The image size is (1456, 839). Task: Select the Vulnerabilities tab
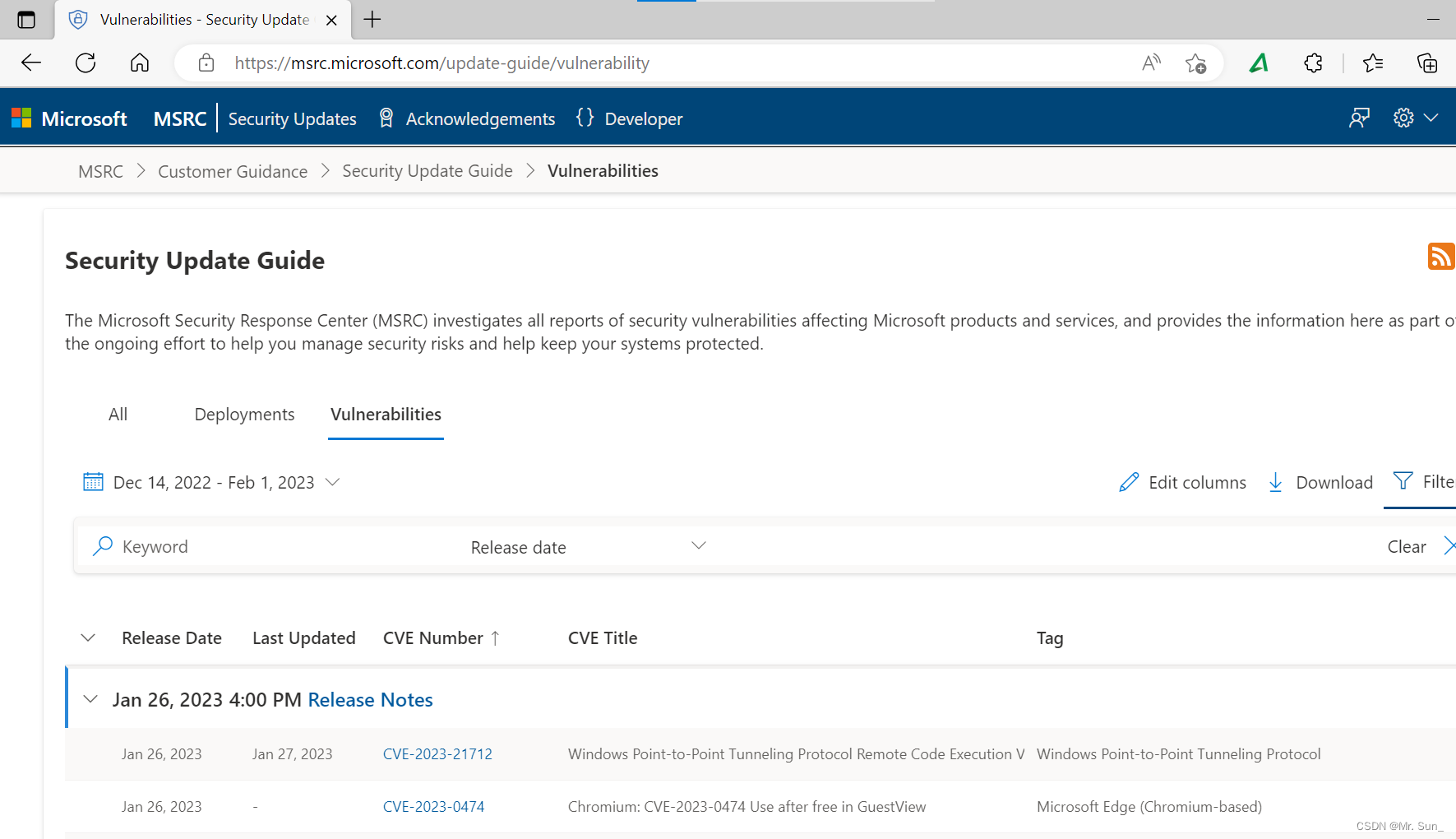pos(386,414)
